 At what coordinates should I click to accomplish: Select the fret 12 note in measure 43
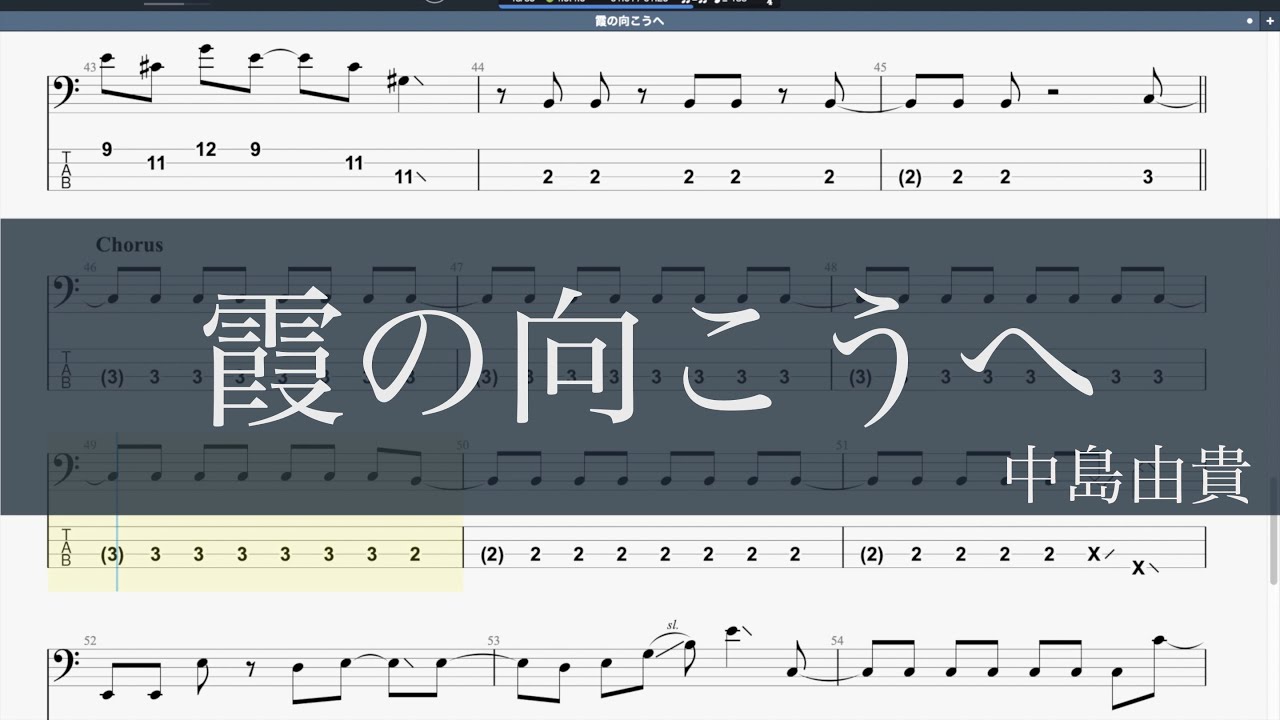[206, 150]
